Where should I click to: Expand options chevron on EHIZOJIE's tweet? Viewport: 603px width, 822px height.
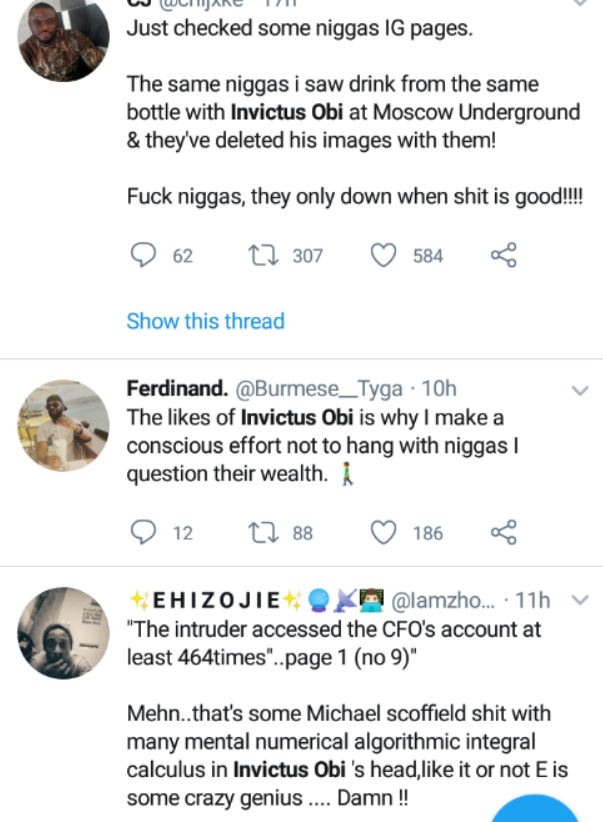(579, 600)
